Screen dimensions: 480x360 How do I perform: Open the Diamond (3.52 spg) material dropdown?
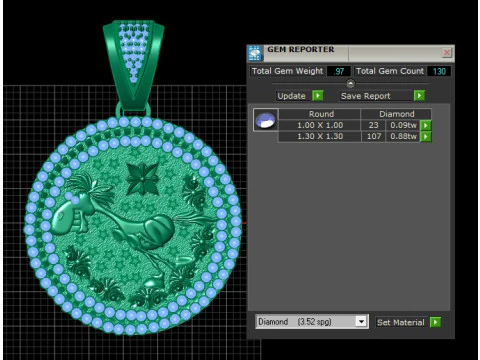pos(312,322)
